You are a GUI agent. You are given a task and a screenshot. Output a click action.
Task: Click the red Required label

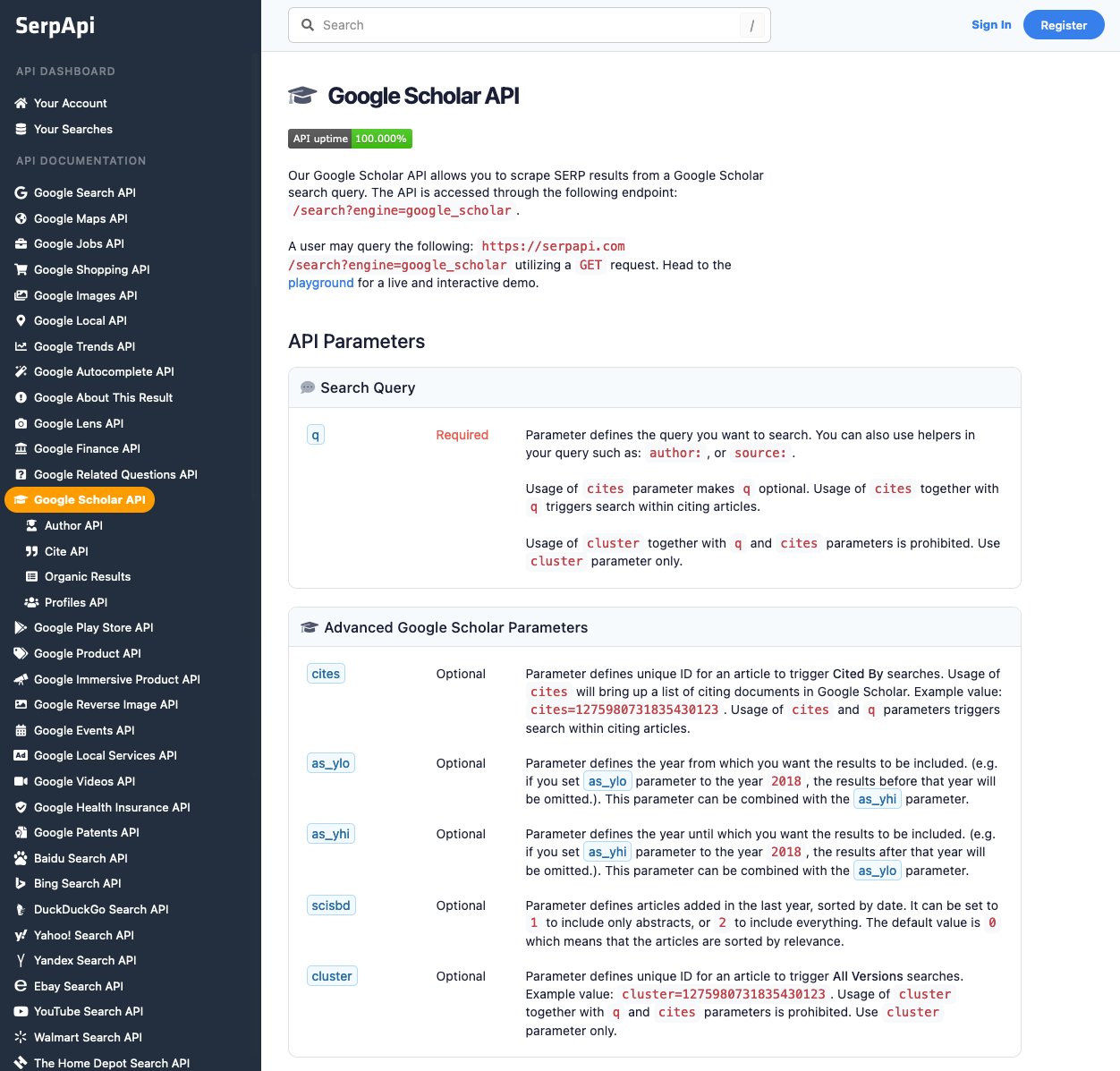(462, 435)
